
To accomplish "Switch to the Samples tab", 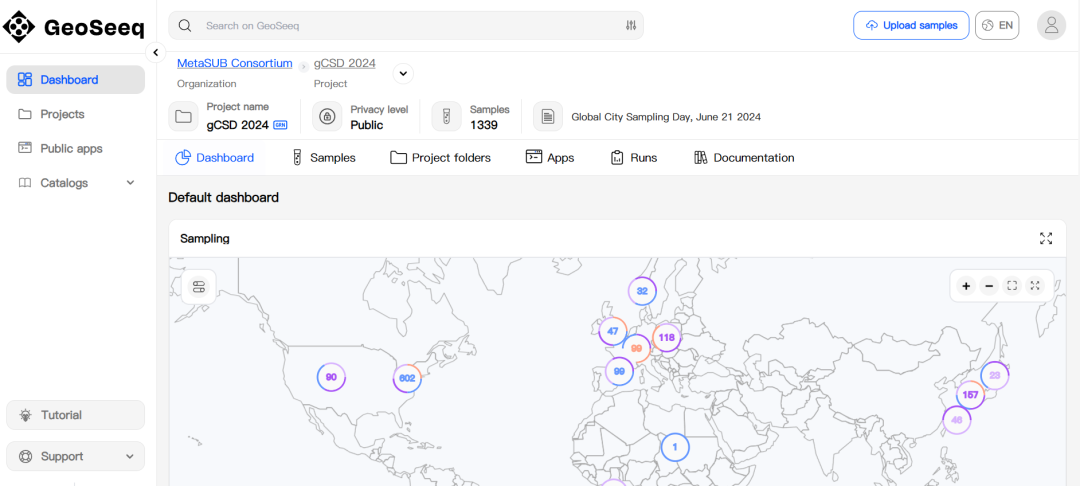I will pyautogui.click(x=323, y=158).
